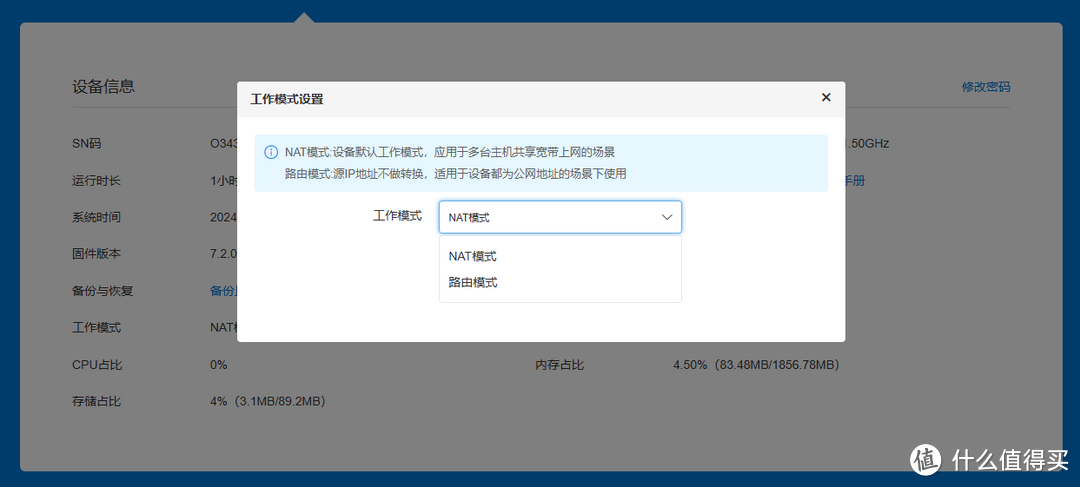The image size is (1080, 487).
Task: Open the 修改密码 link
Action: coord(986,87)
